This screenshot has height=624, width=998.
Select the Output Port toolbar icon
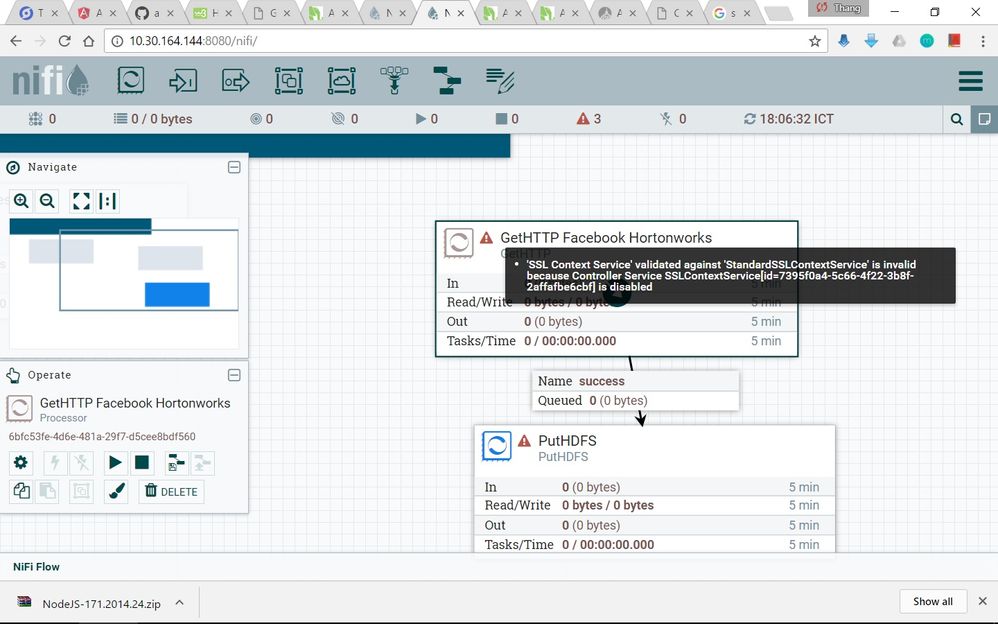click(236, 81)
